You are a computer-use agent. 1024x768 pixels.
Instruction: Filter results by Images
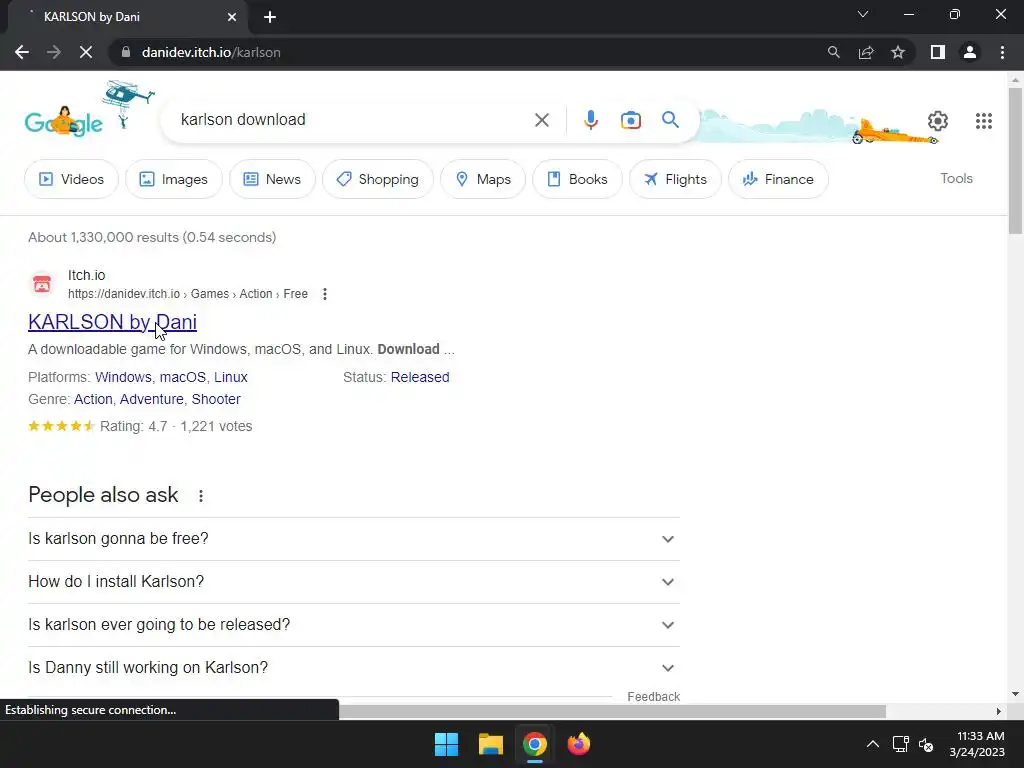[174, 179]
